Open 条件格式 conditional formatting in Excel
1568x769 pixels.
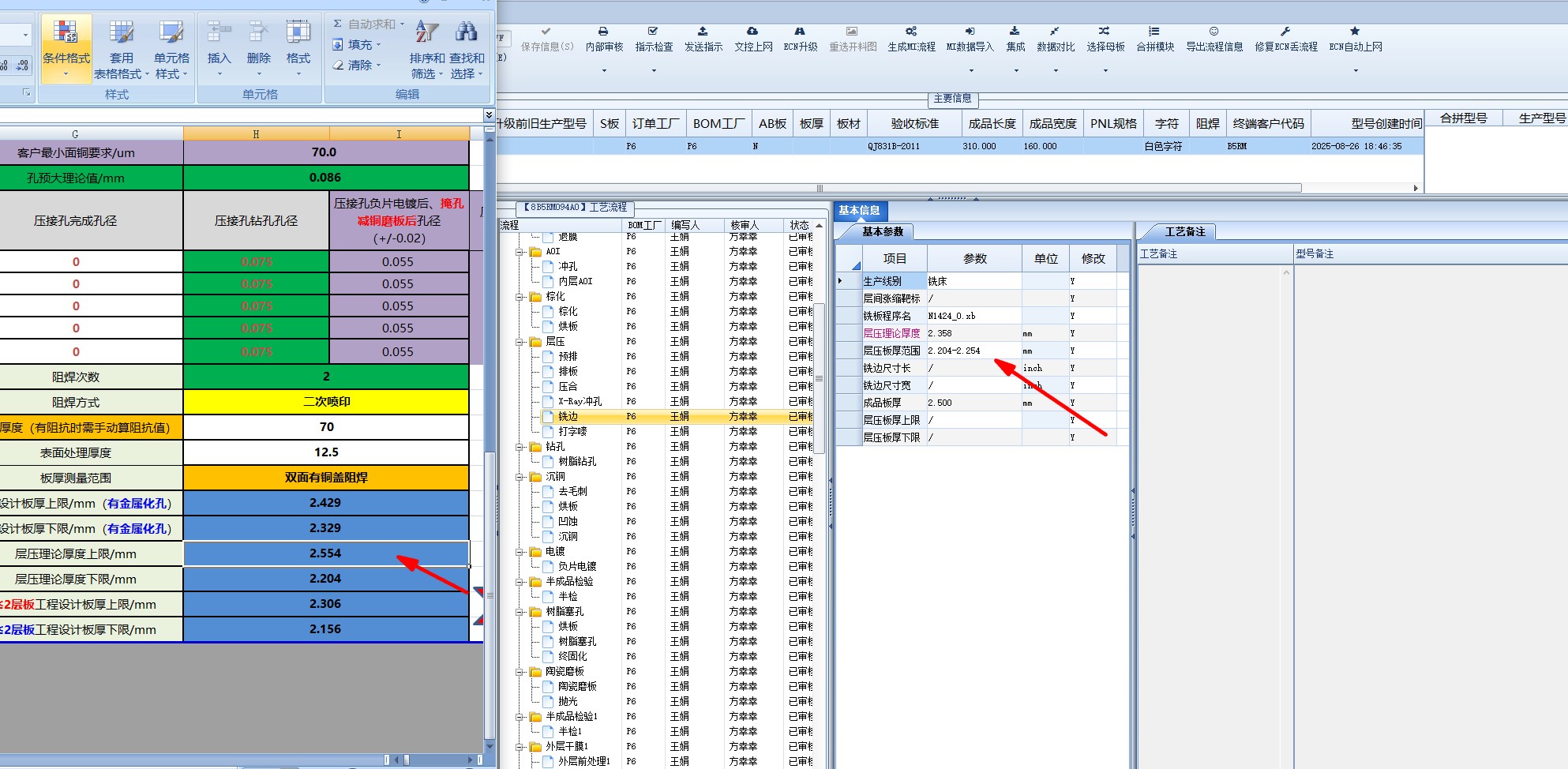66,48
